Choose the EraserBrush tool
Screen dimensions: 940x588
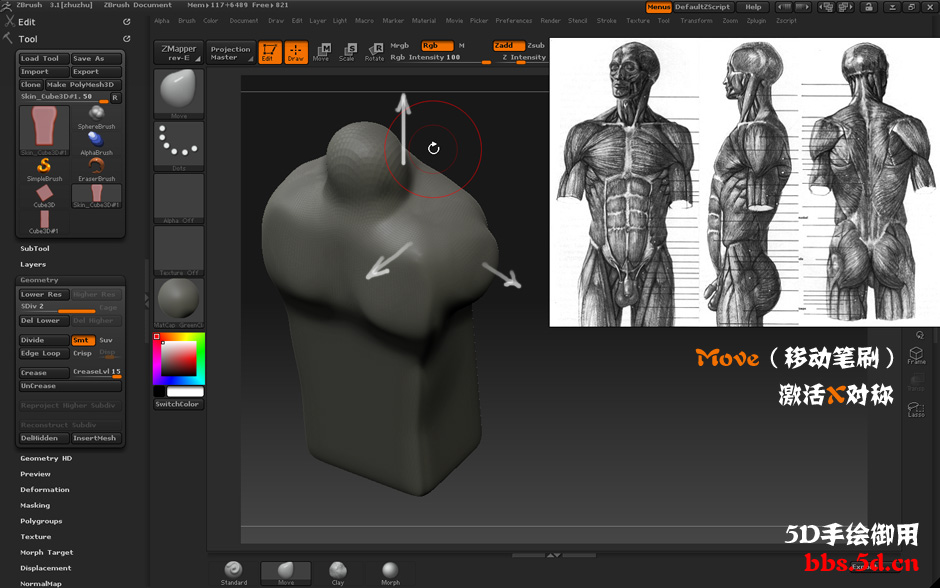(96, 170)
